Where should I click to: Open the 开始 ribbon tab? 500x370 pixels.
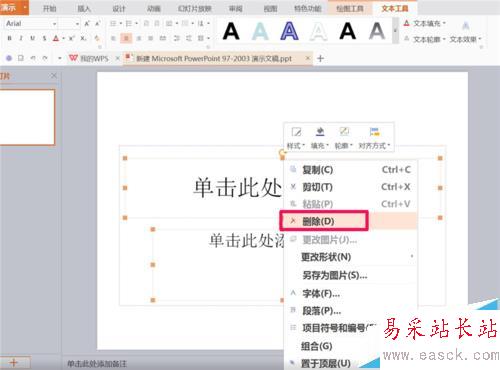(x=50, y=9)
